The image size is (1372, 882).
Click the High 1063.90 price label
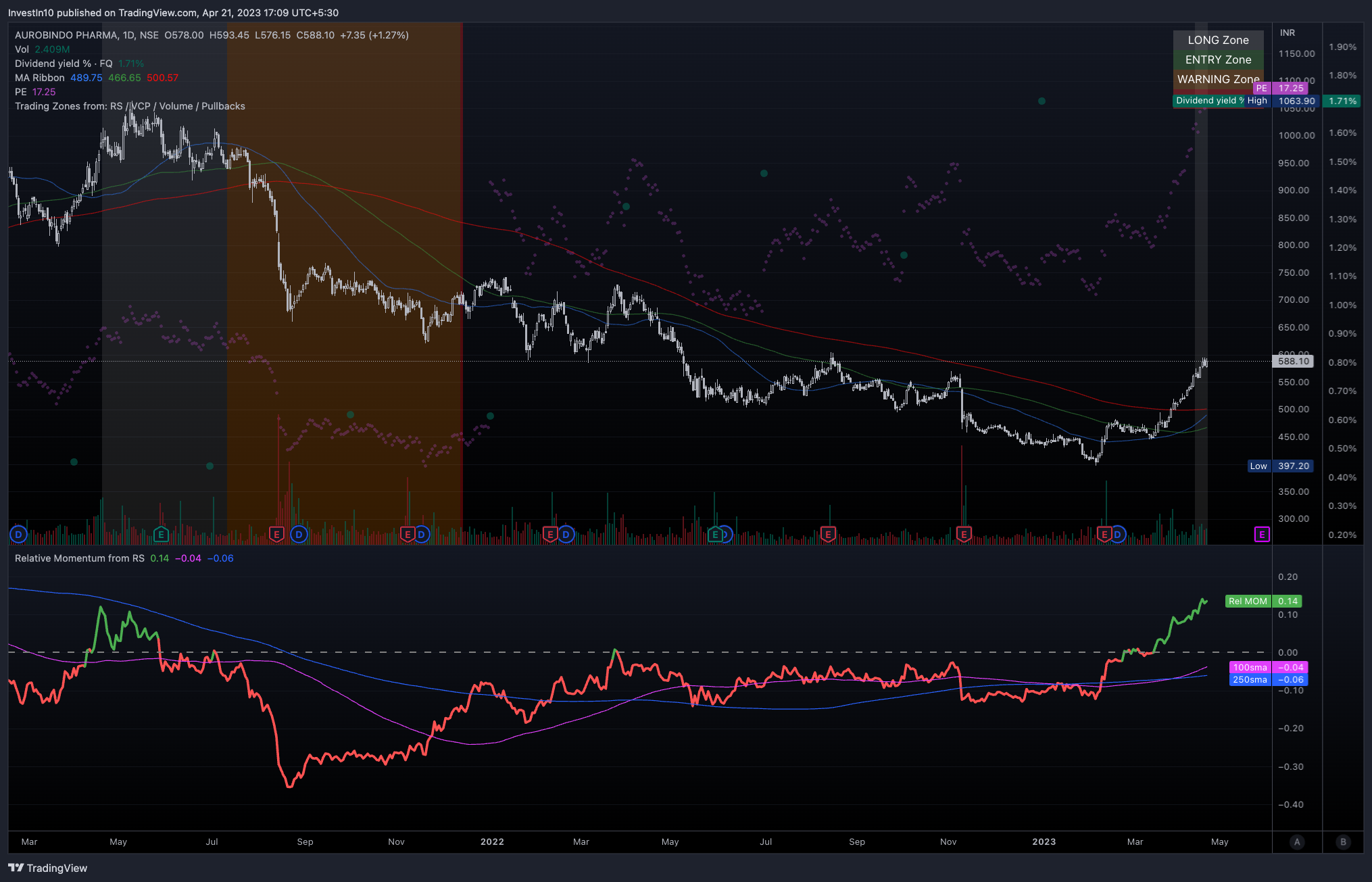(x=1282, y=101)
